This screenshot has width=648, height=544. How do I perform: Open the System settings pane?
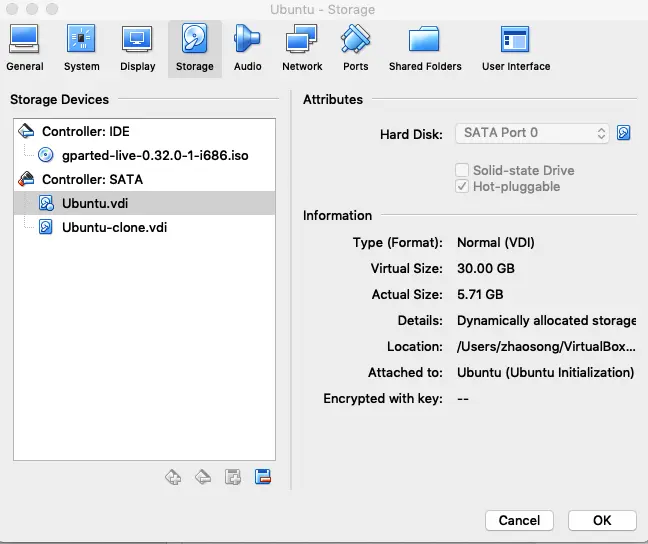click(81, 49)
